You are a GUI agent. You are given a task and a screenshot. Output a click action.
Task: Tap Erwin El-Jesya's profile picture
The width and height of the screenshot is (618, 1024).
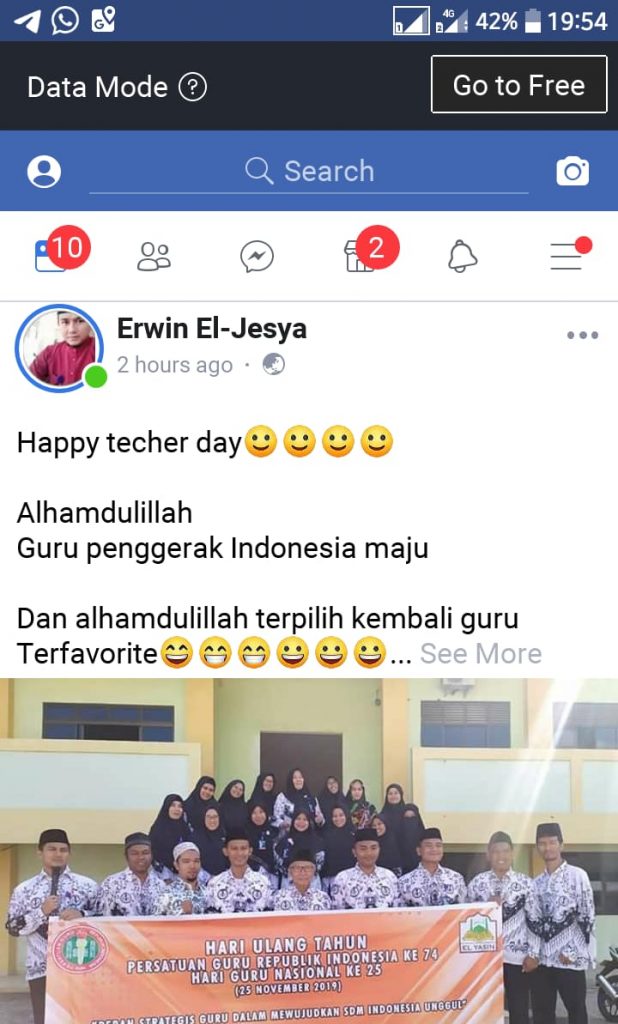59,347
